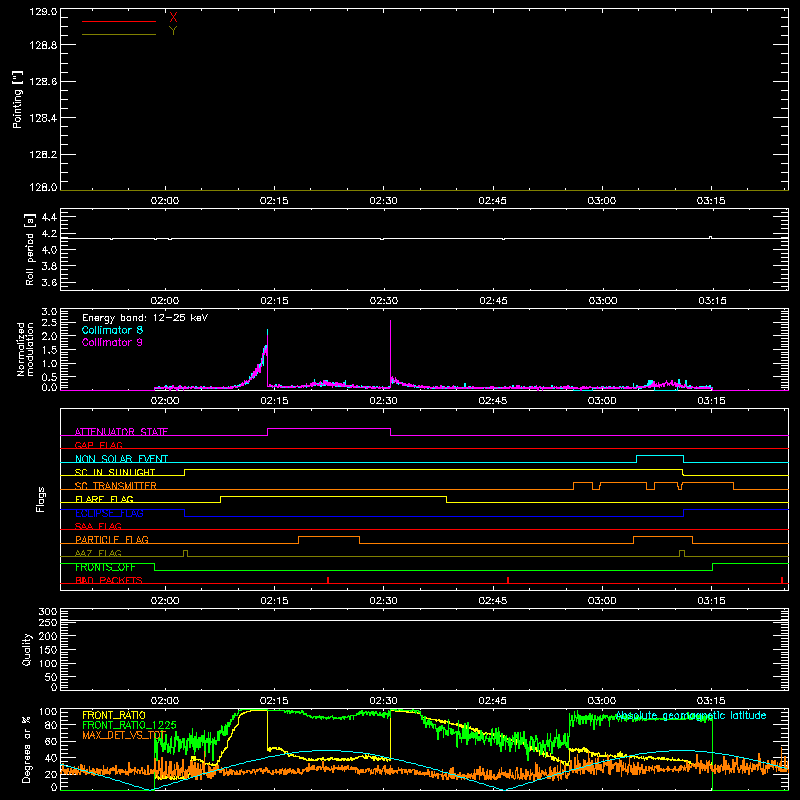This screenshot has height=800, width=800.
Task: Click the 4.4 tick on Roll period axis
Action: coord(49,217)
